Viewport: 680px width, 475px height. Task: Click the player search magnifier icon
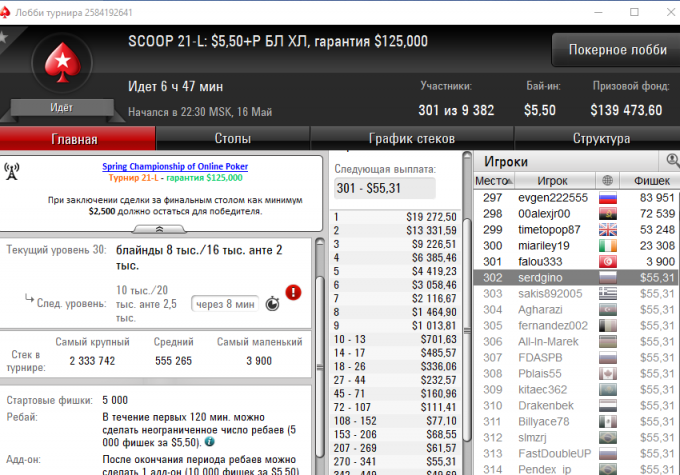pos(672,161)
